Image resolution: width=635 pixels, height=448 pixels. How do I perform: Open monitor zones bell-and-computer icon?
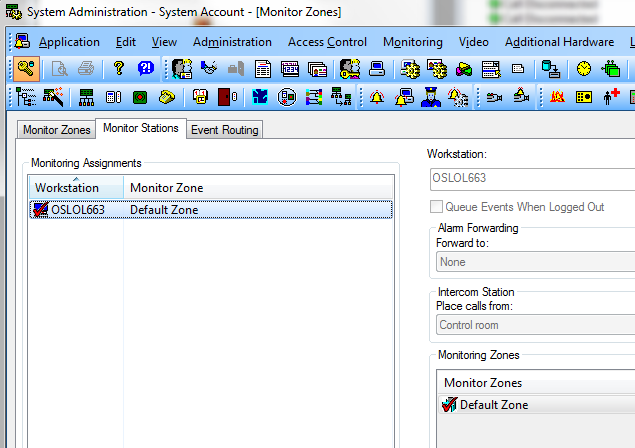point(404,98)
